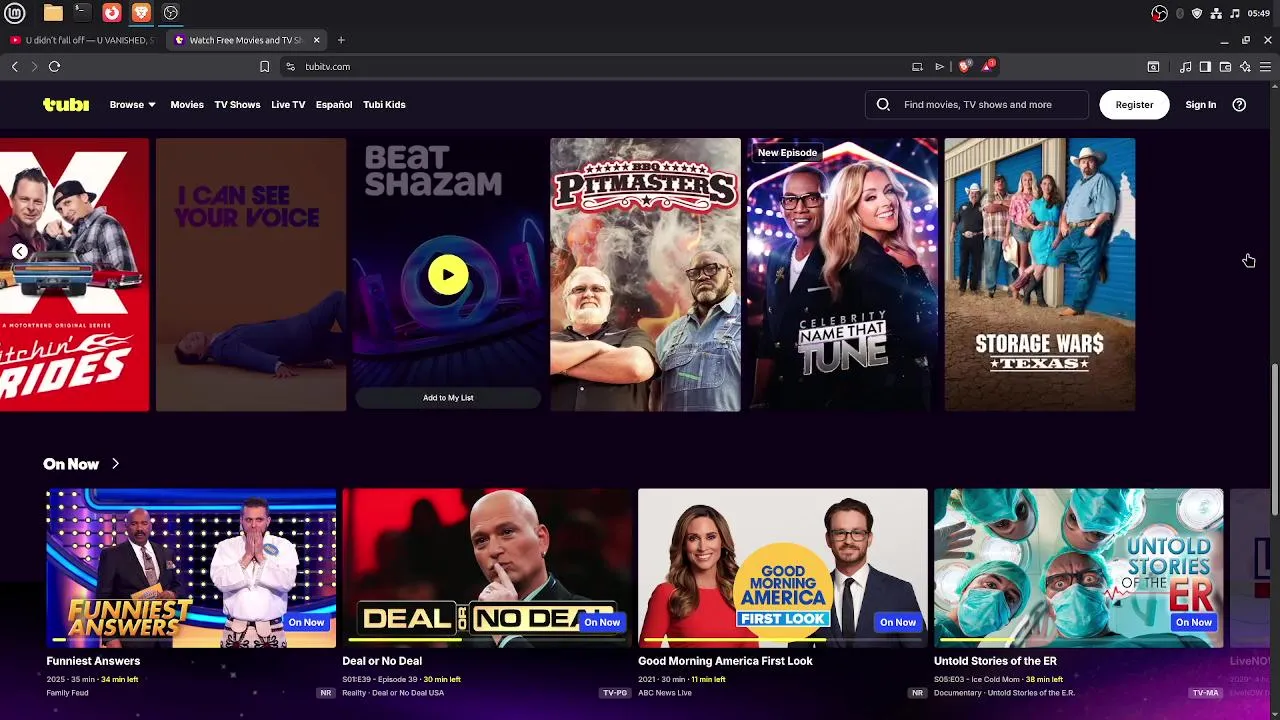Close the Tubi browser tab
The width and height of the screenshot is (1280, 720).
[317, 40]
